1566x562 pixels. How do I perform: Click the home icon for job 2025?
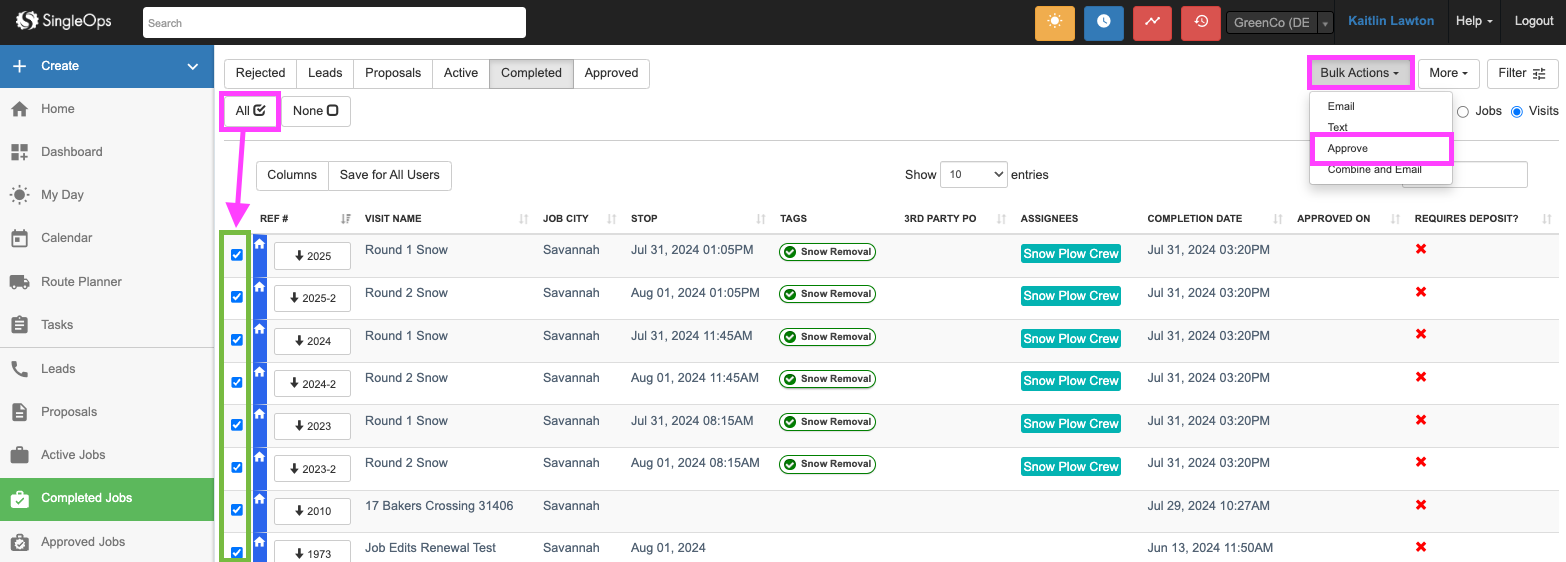coord(260,244)
